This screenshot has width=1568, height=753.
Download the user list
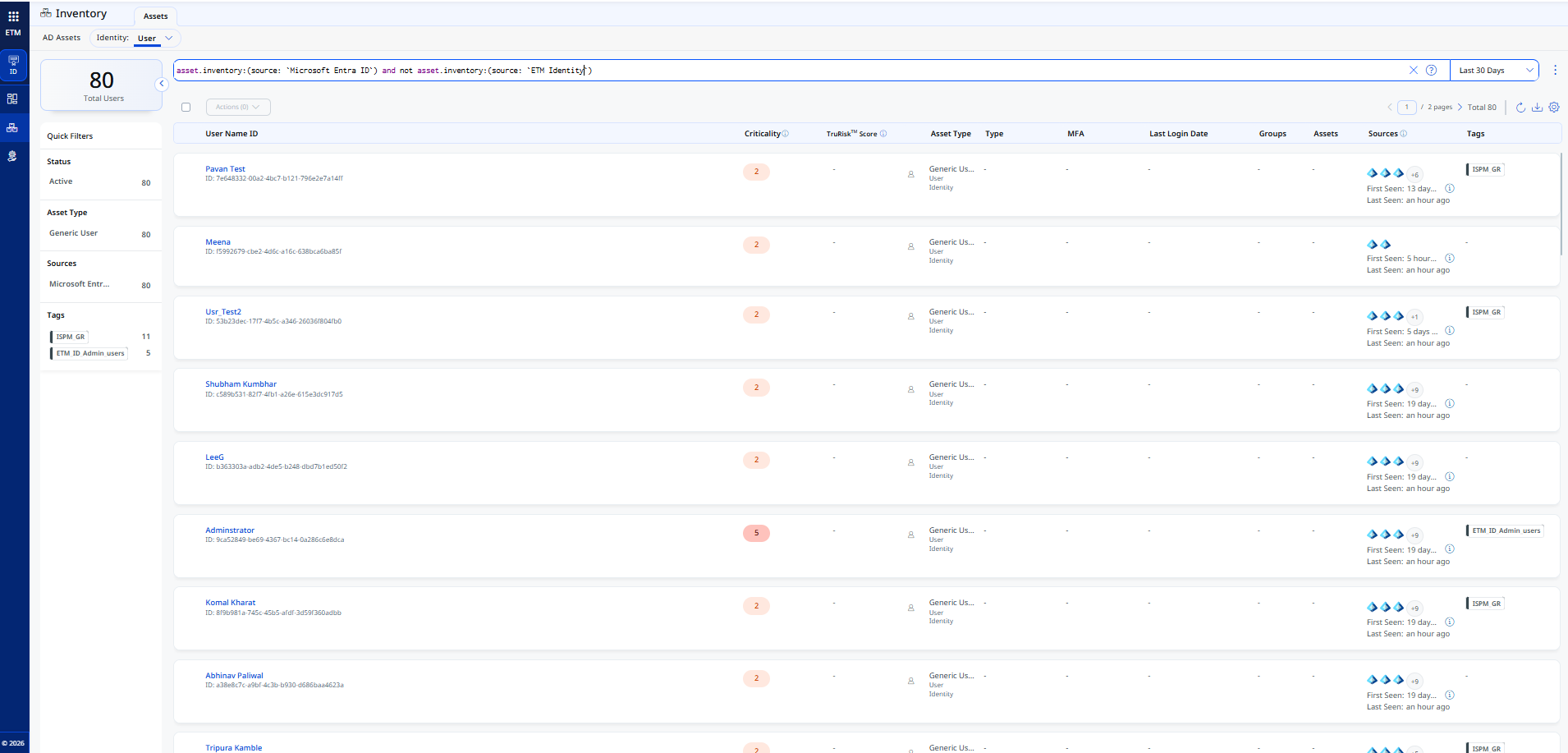[x=1537, y=107]
